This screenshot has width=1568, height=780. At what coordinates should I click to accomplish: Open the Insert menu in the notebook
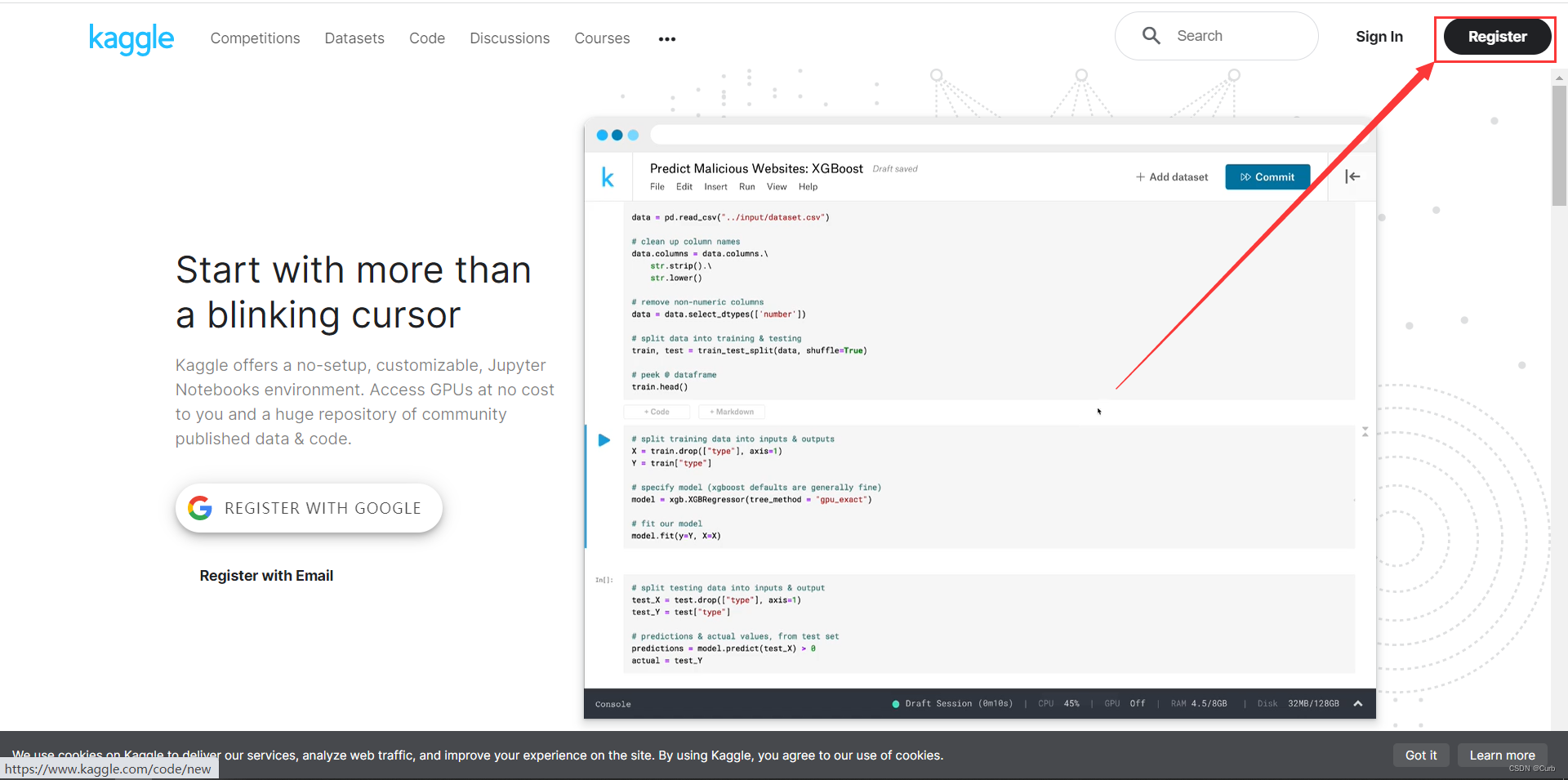click(x=715, y=187)
